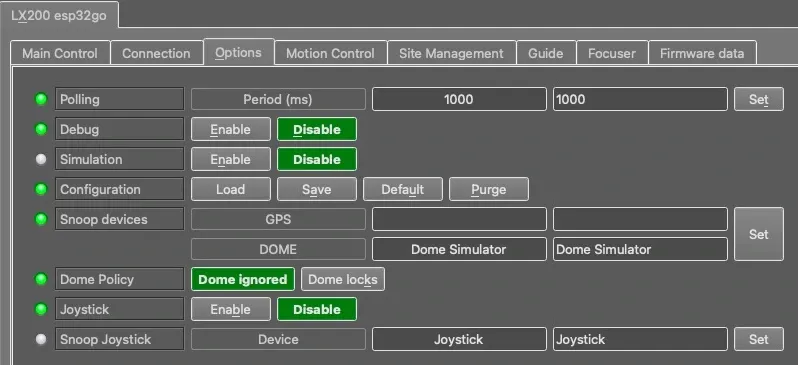
Task: Click the green LED next to Polling
Action: pos(41,99)
